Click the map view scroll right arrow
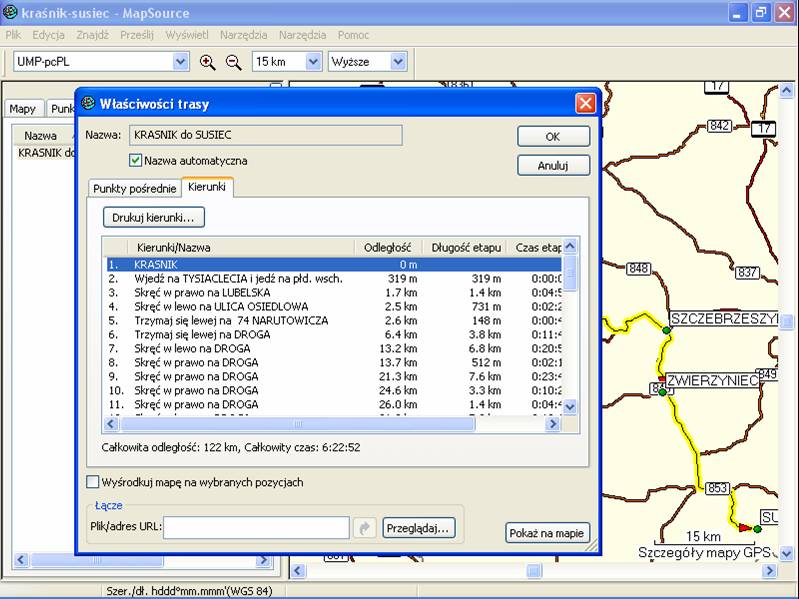The width and height of the screenshot is (799, 599). (x=769, y=571)
